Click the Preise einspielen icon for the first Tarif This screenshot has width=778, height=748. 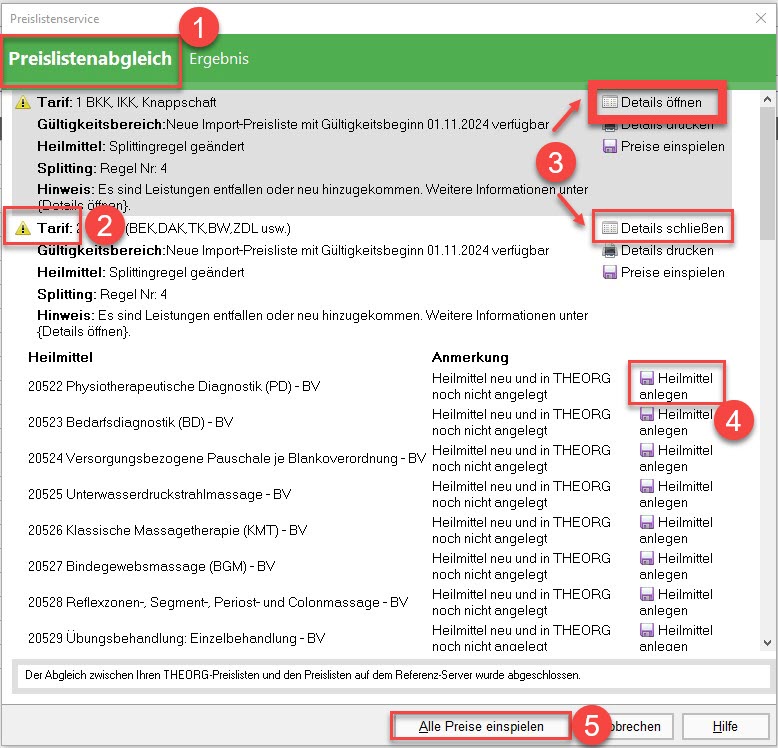point(609,147)
